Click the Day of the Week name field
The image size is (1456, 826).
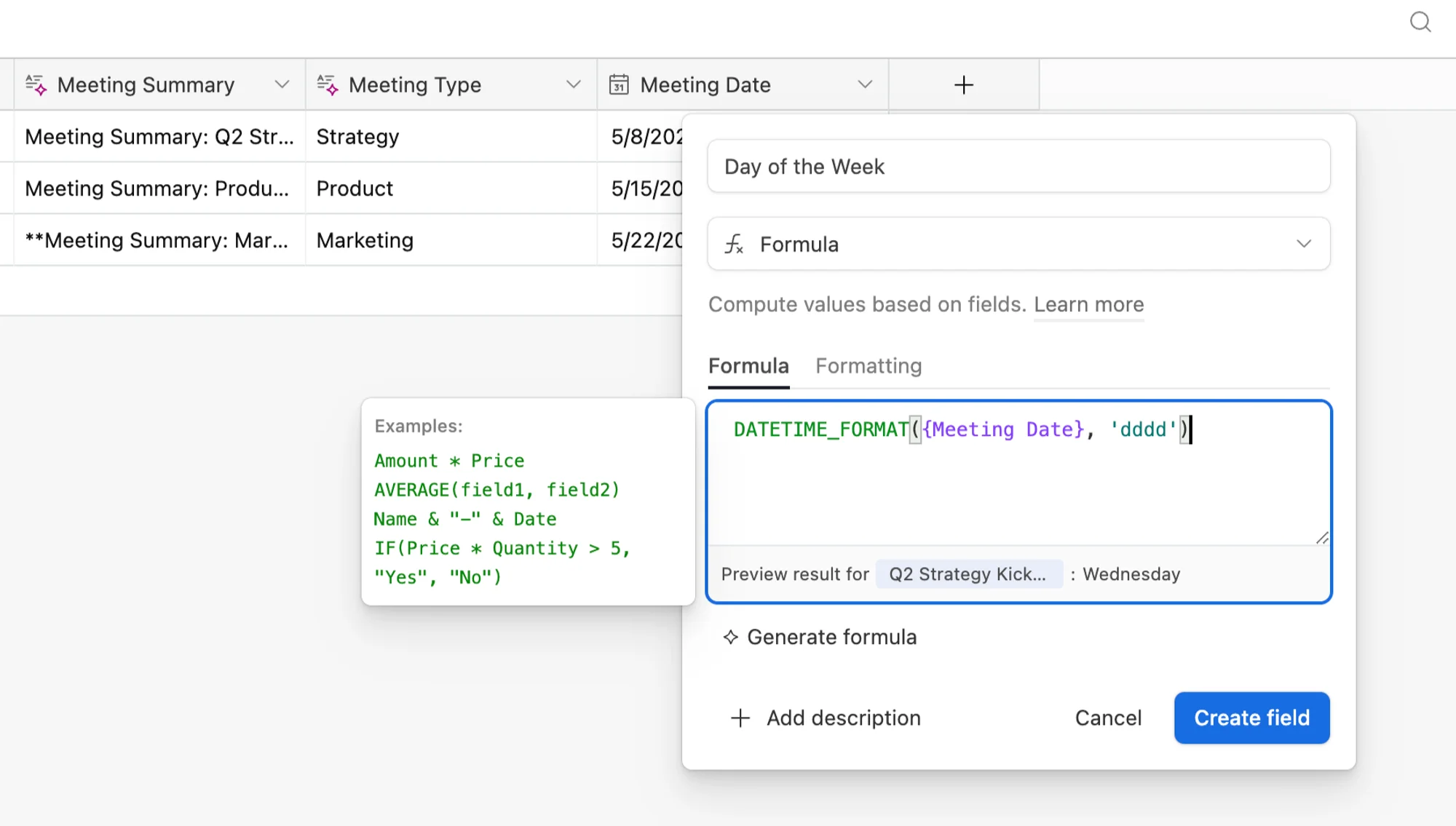tap(1018, 167)
